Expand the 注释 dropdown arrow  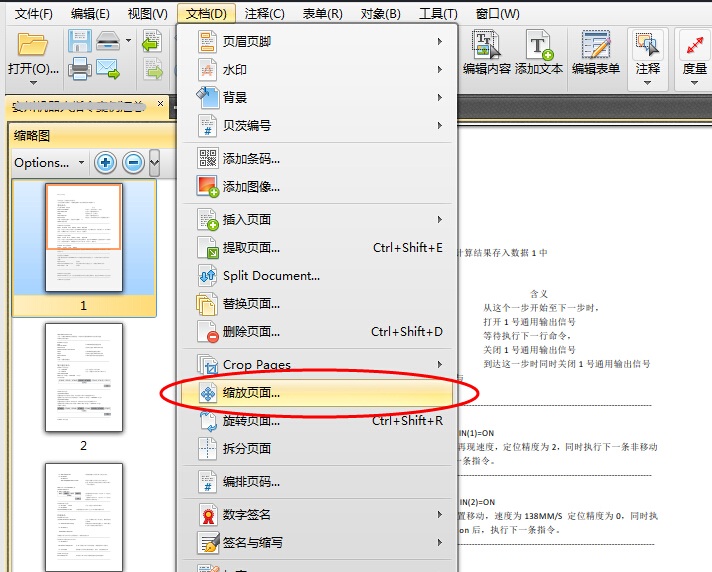pyautogui.click(x=648, y=83)
